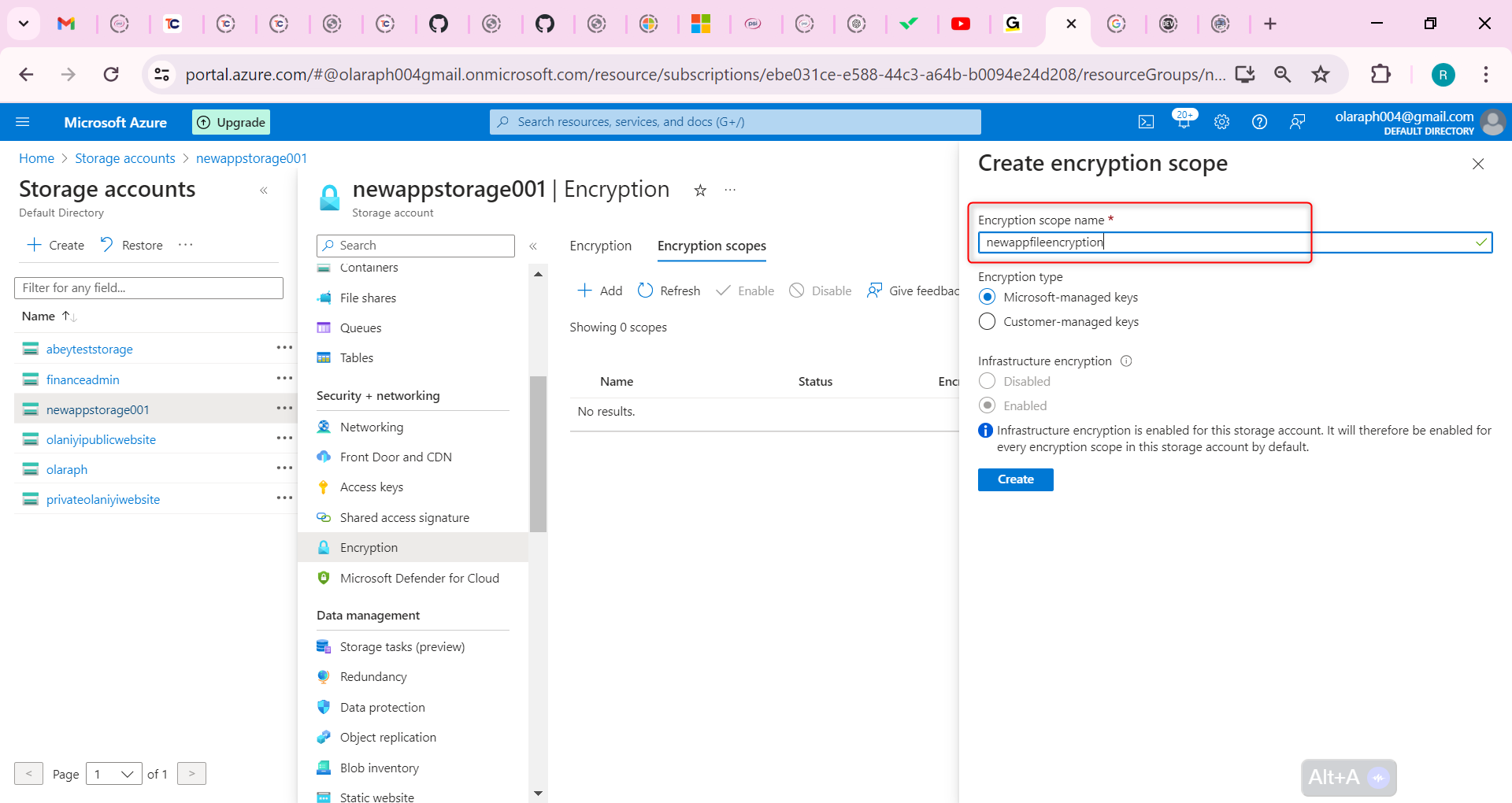Show info for Infrastructure encryption
Viewport: 1512px width, 803px height.
pyautogui.click(x=1126, y=361)
